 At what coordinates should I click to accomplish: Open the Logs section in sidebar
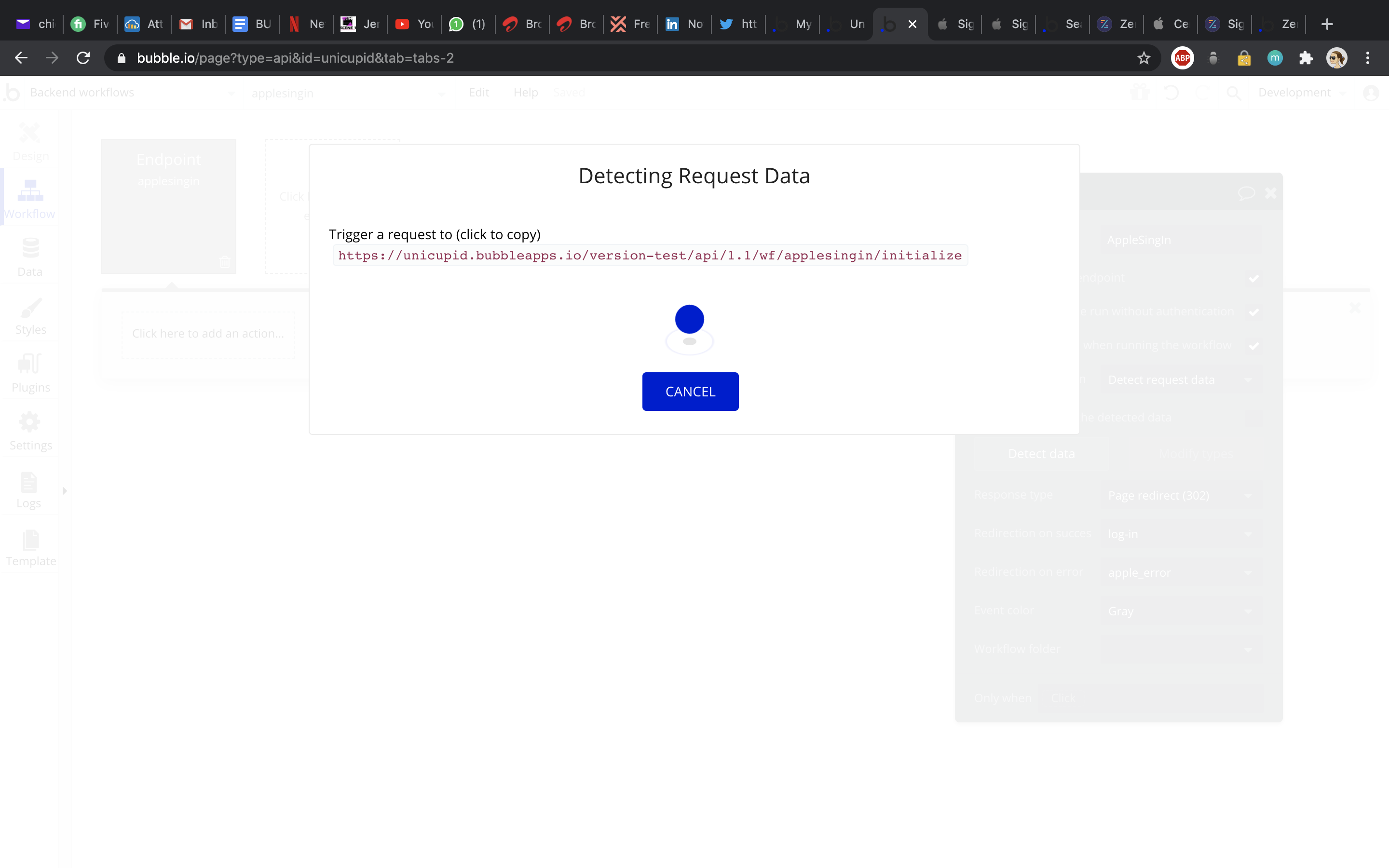[29, 489]
